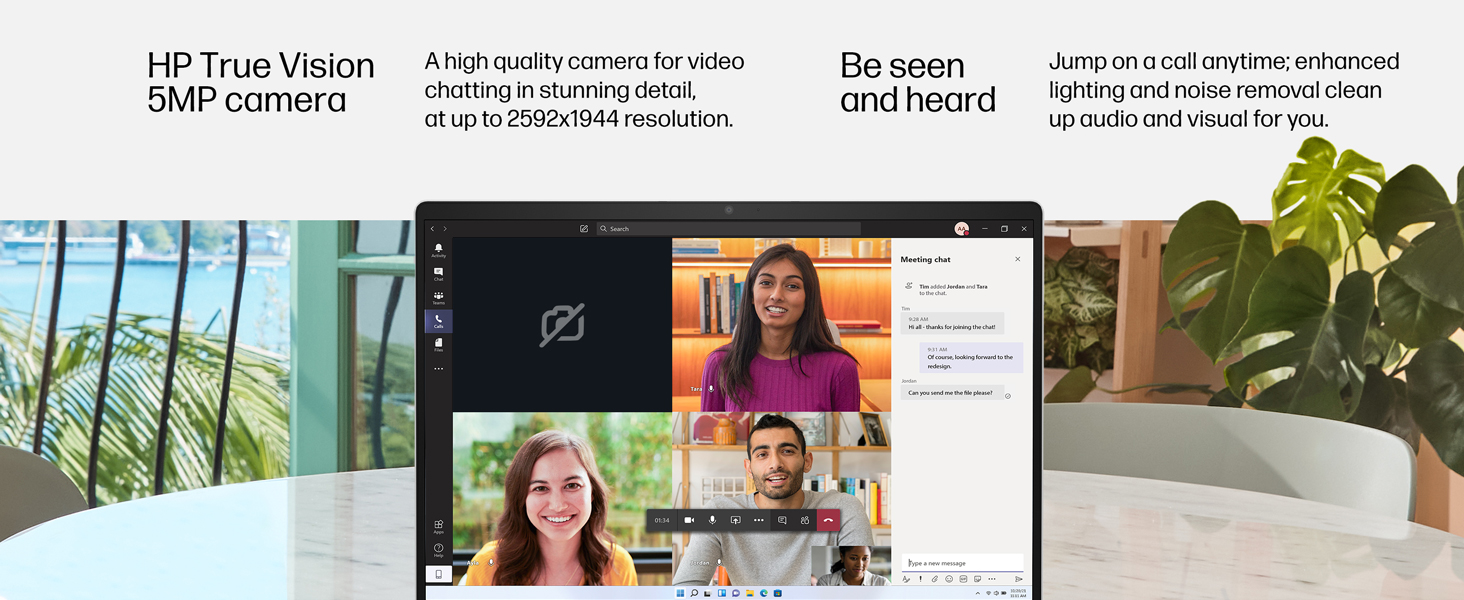Click Jordan's video tile
1464x600 pixels.
[x=781, y=498]
